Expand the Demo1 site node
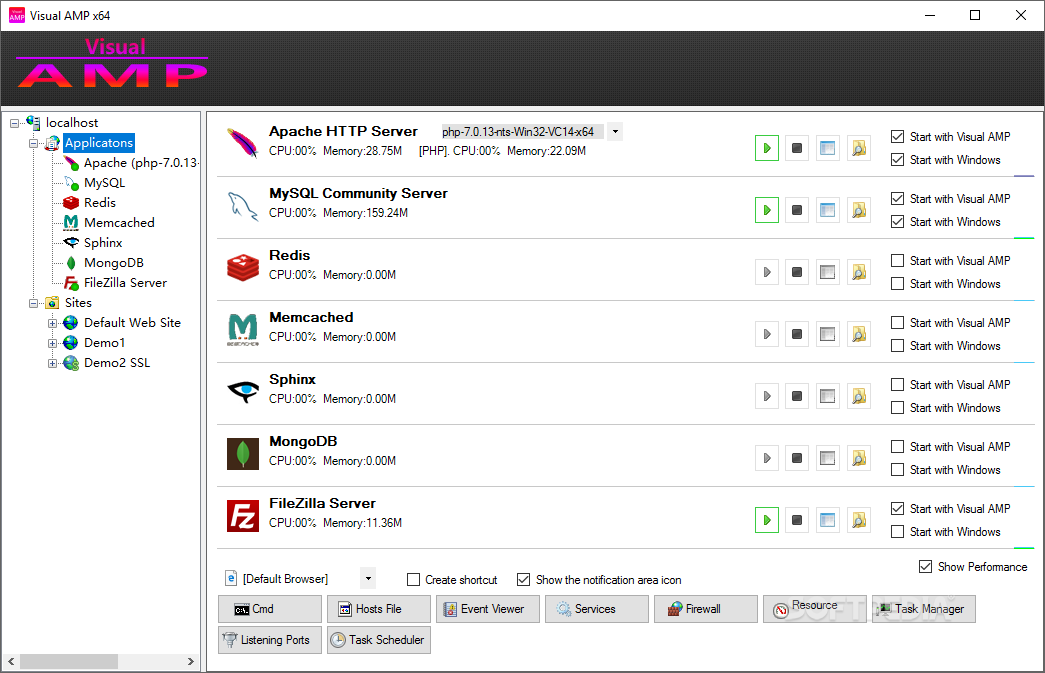 coord(53,343)
